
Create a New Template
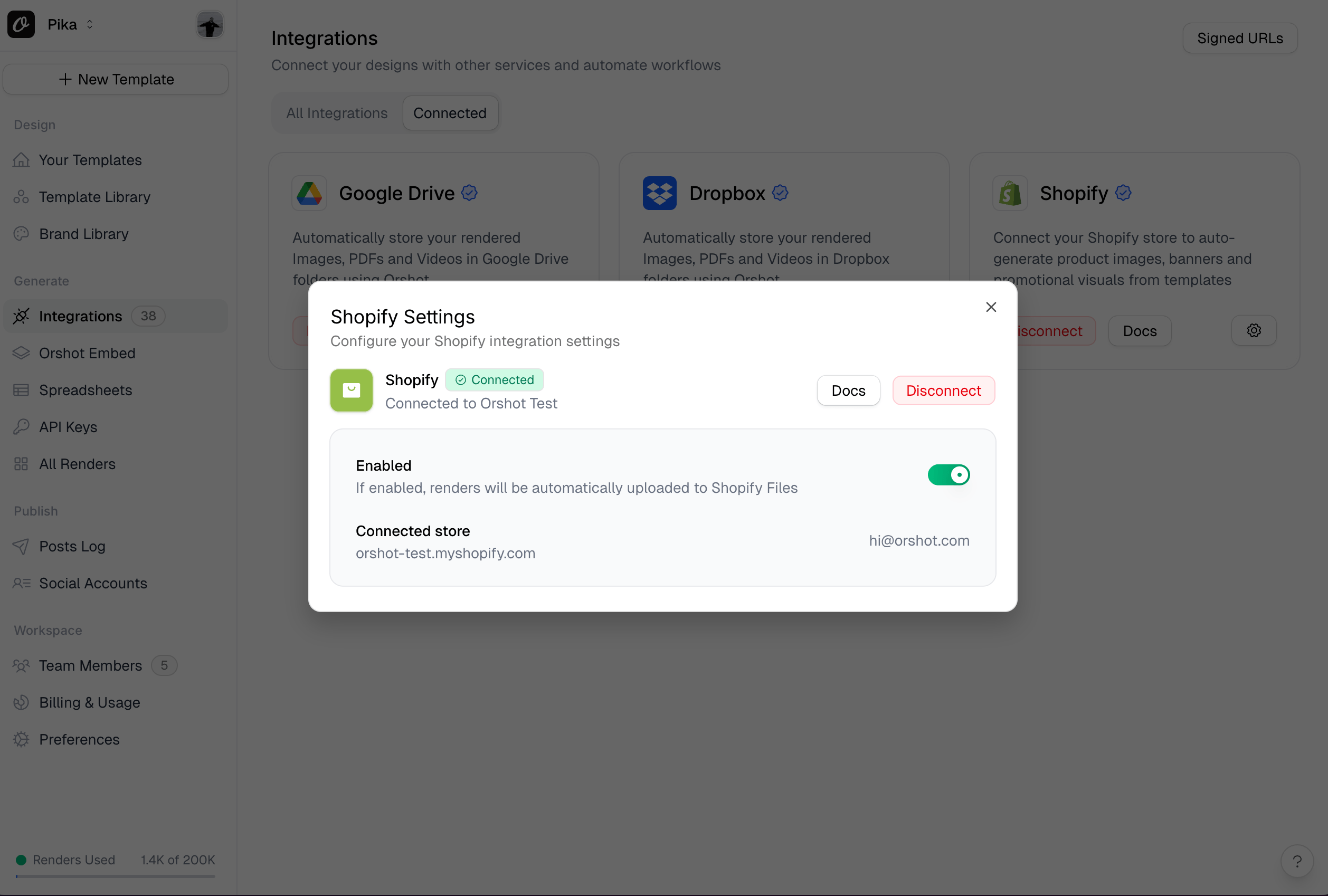[x=116, y=80]
